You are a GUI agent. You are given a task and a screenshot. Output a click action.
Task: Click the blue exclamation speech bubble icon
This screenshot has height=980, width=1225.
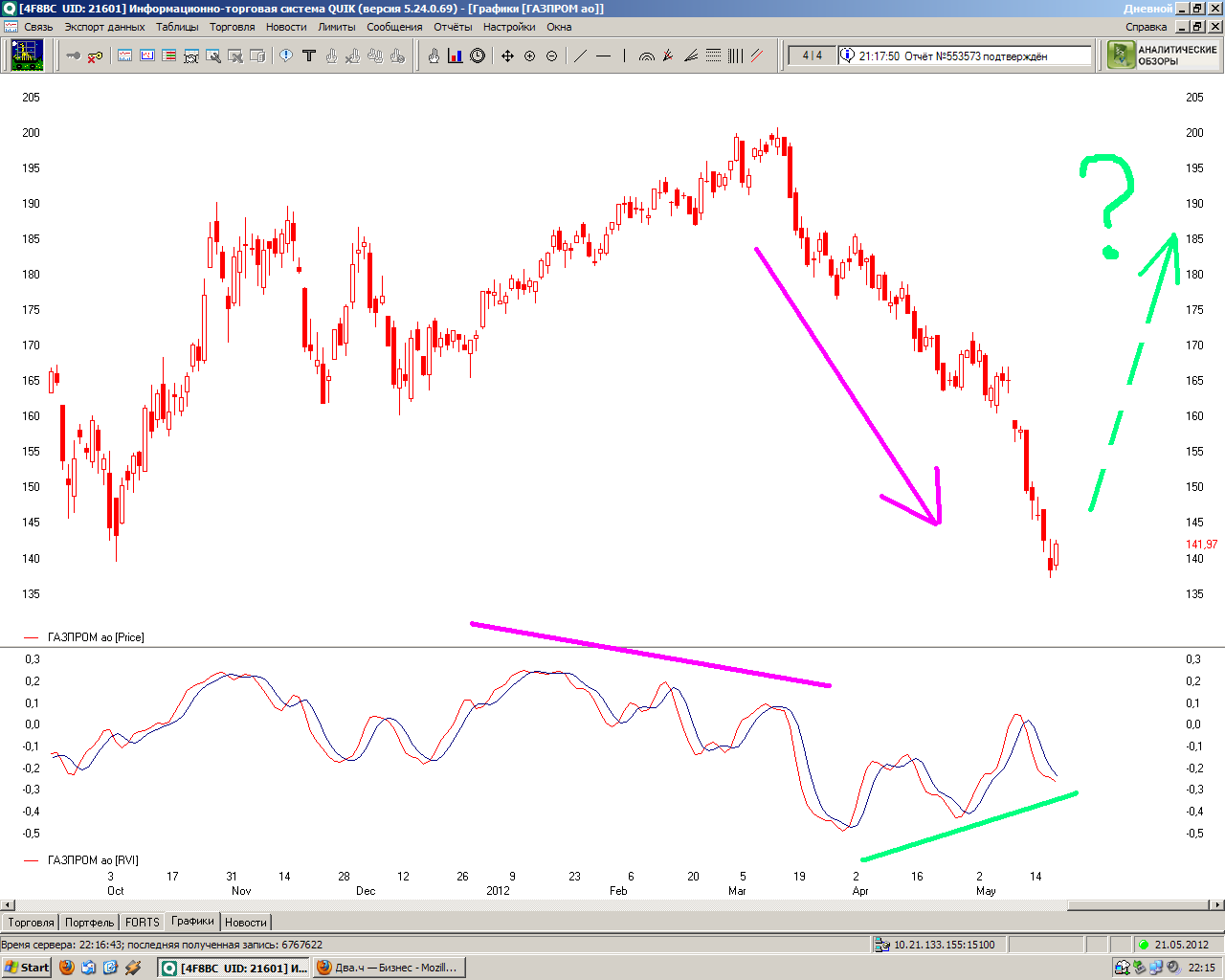286,56
